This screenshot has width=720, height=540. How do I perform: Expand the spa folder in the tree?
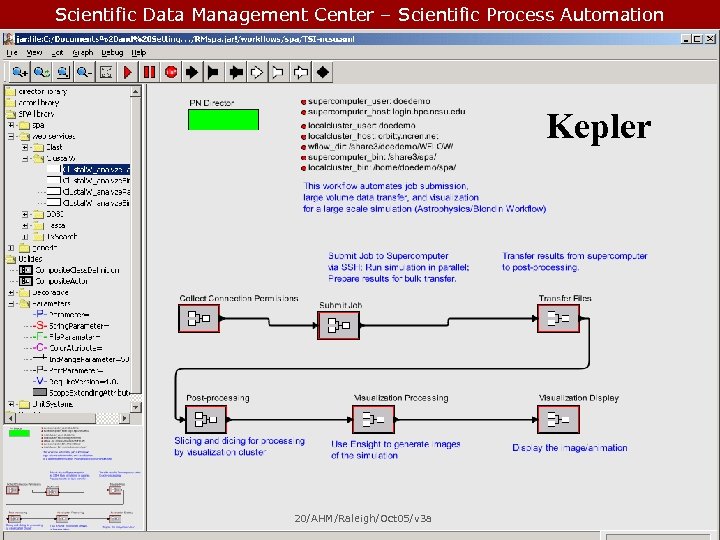pyautogui.click(x=11, y=125)
